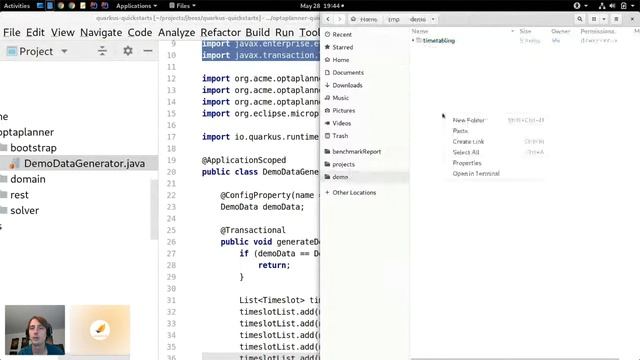
Task: Sort files by Name column header
Action: tap(420, 31)
